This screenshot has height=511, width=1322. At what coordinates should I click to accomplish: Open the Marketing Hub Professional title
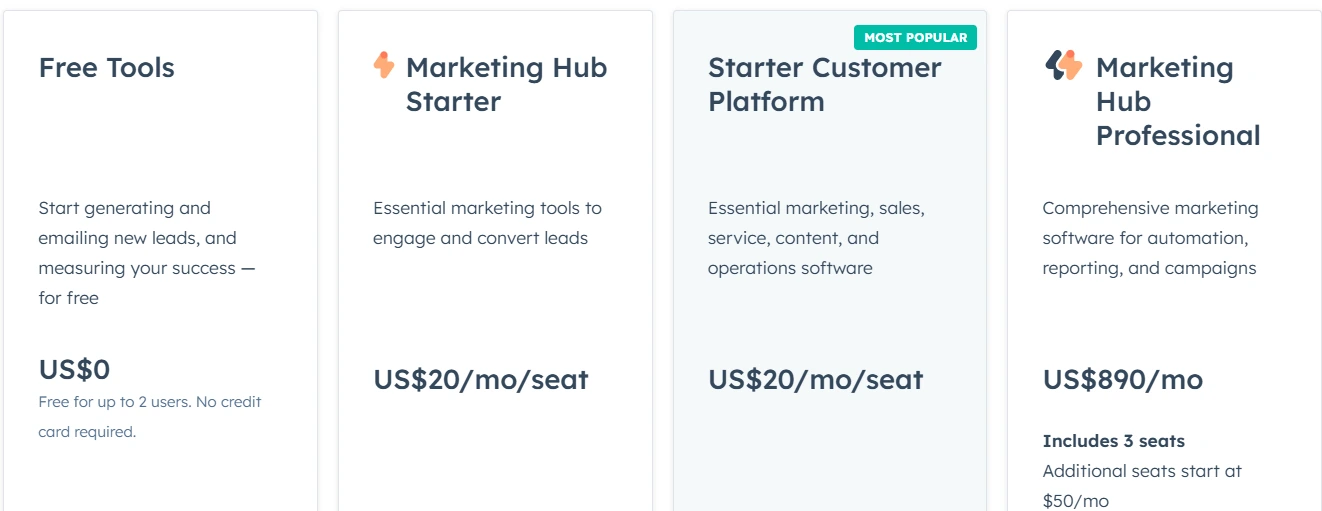(1178, 102)
